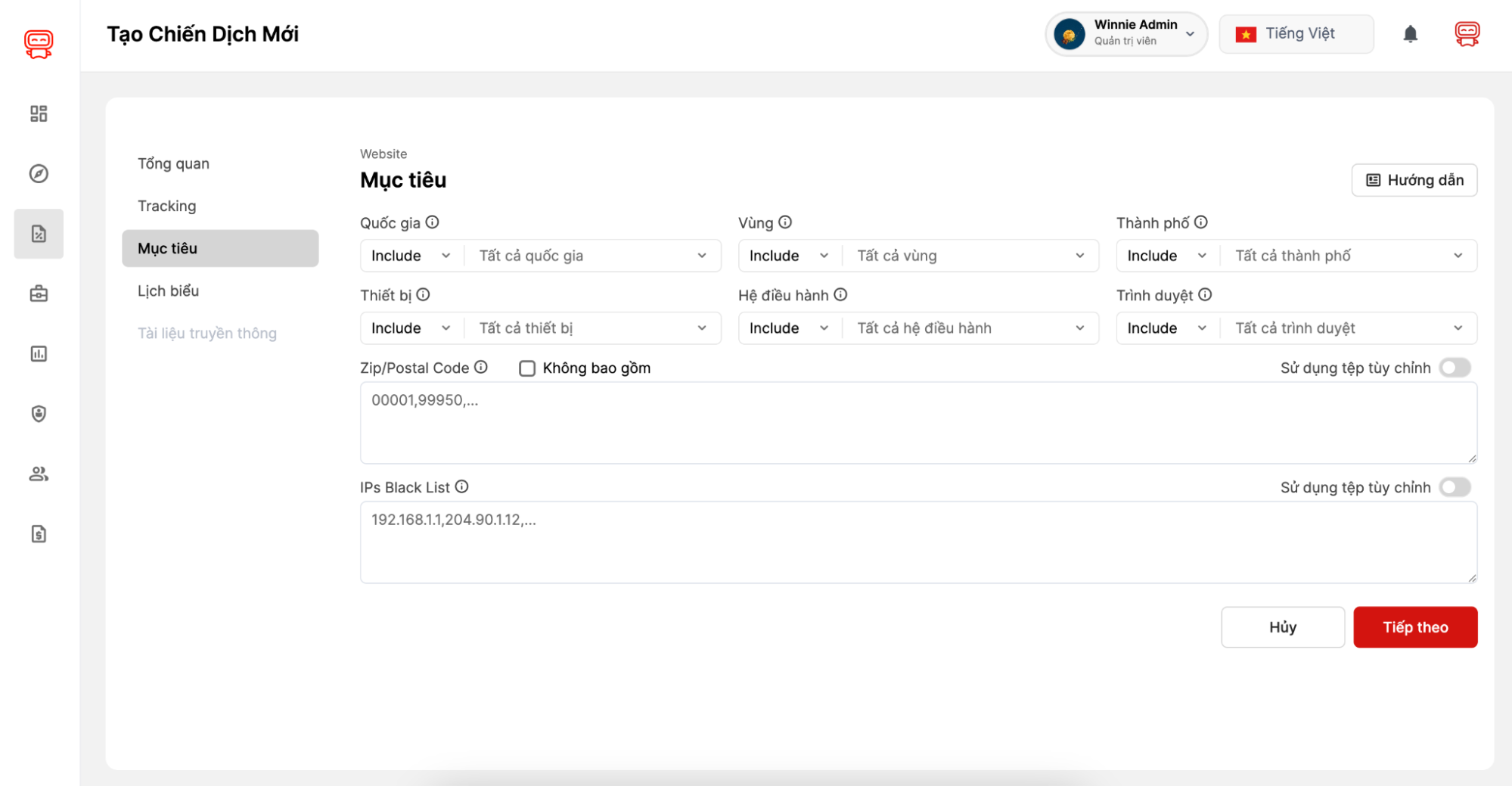
Task: Open the briefcase icon in sidebar
Action: click(x=39, y=294)
